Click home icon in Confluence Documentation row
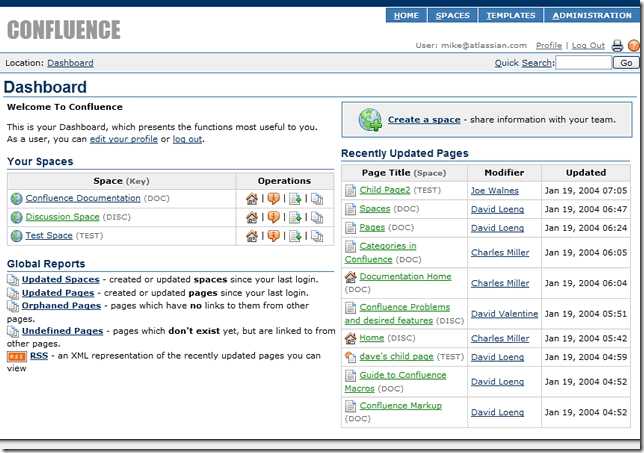Image resolution: width=644 pixels, height=453 pixels. pyautogui.click(x=252, y=199)
